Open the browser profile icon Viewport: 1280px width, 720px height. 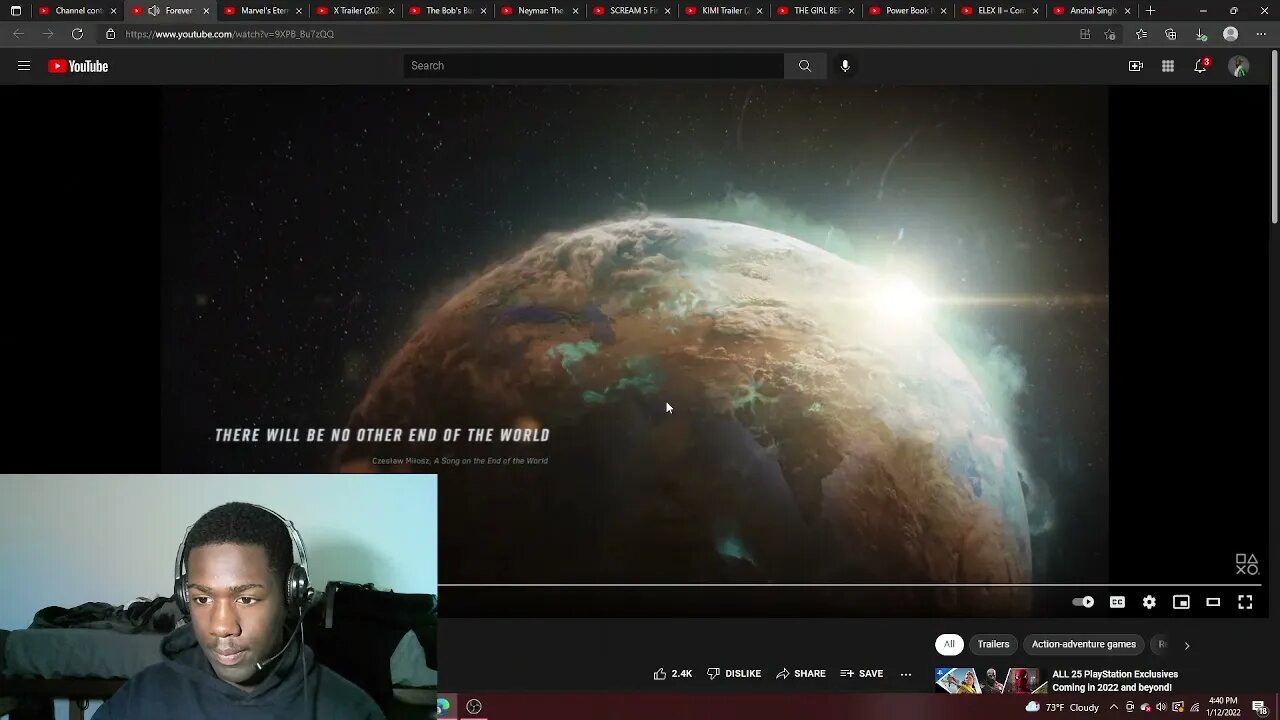[1231, 34]
